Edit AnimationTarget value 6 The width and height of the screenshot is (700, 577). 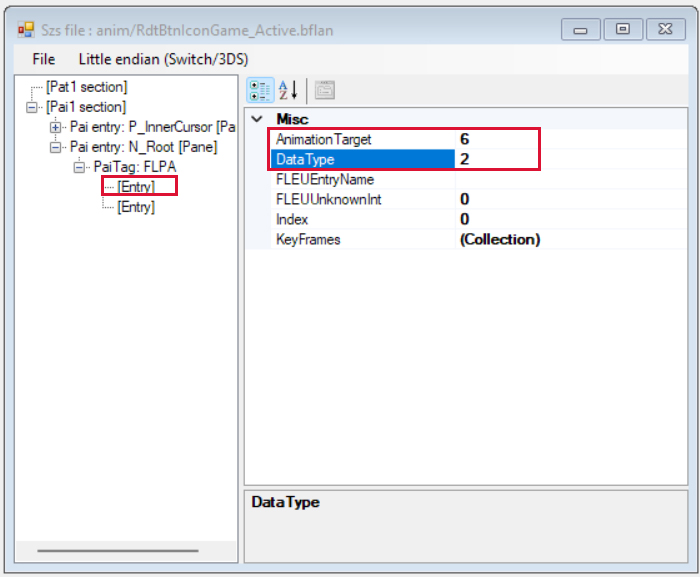click(x=571, y=139)
